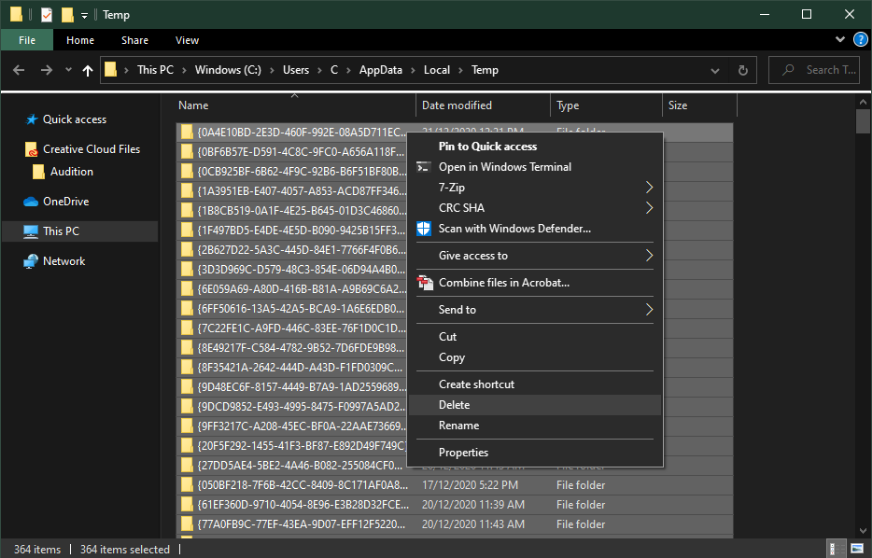This screenshot has height=558, width=872.
Task: Click Properties icon in quick access toolbar
Action: (46, 15)
